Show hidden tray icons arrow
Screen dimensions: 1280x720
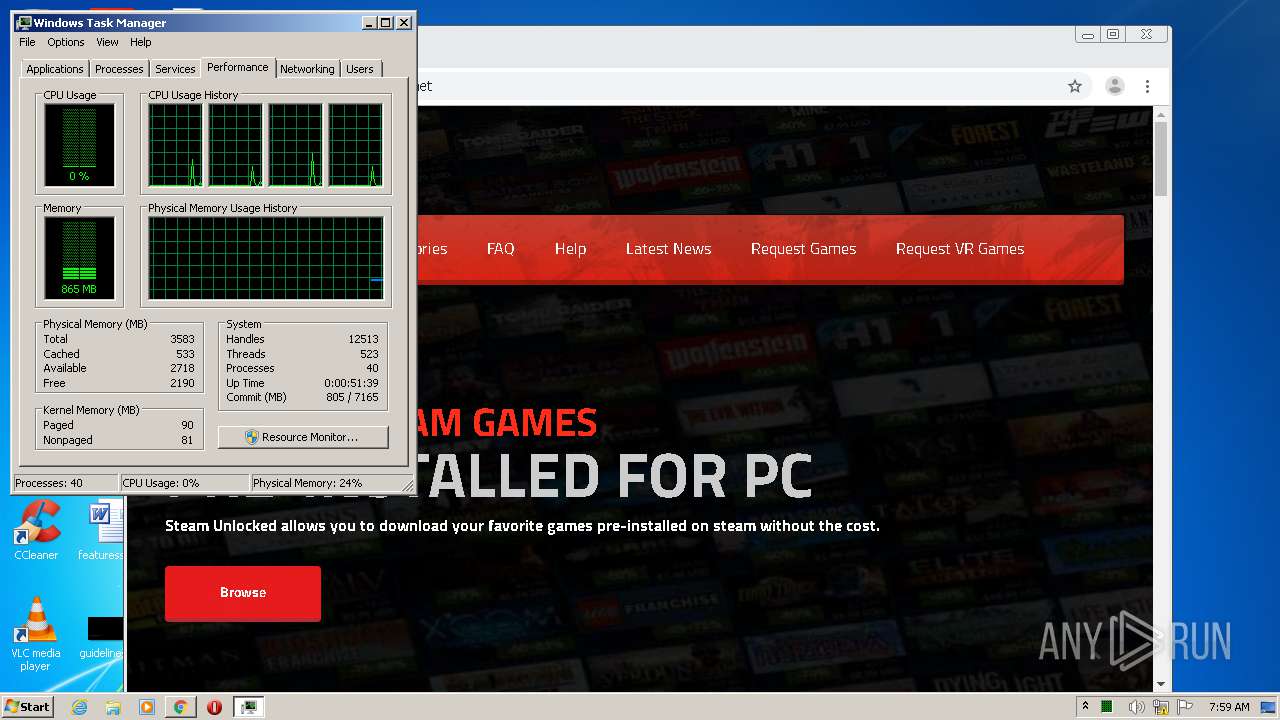[x=1085, y=707]
